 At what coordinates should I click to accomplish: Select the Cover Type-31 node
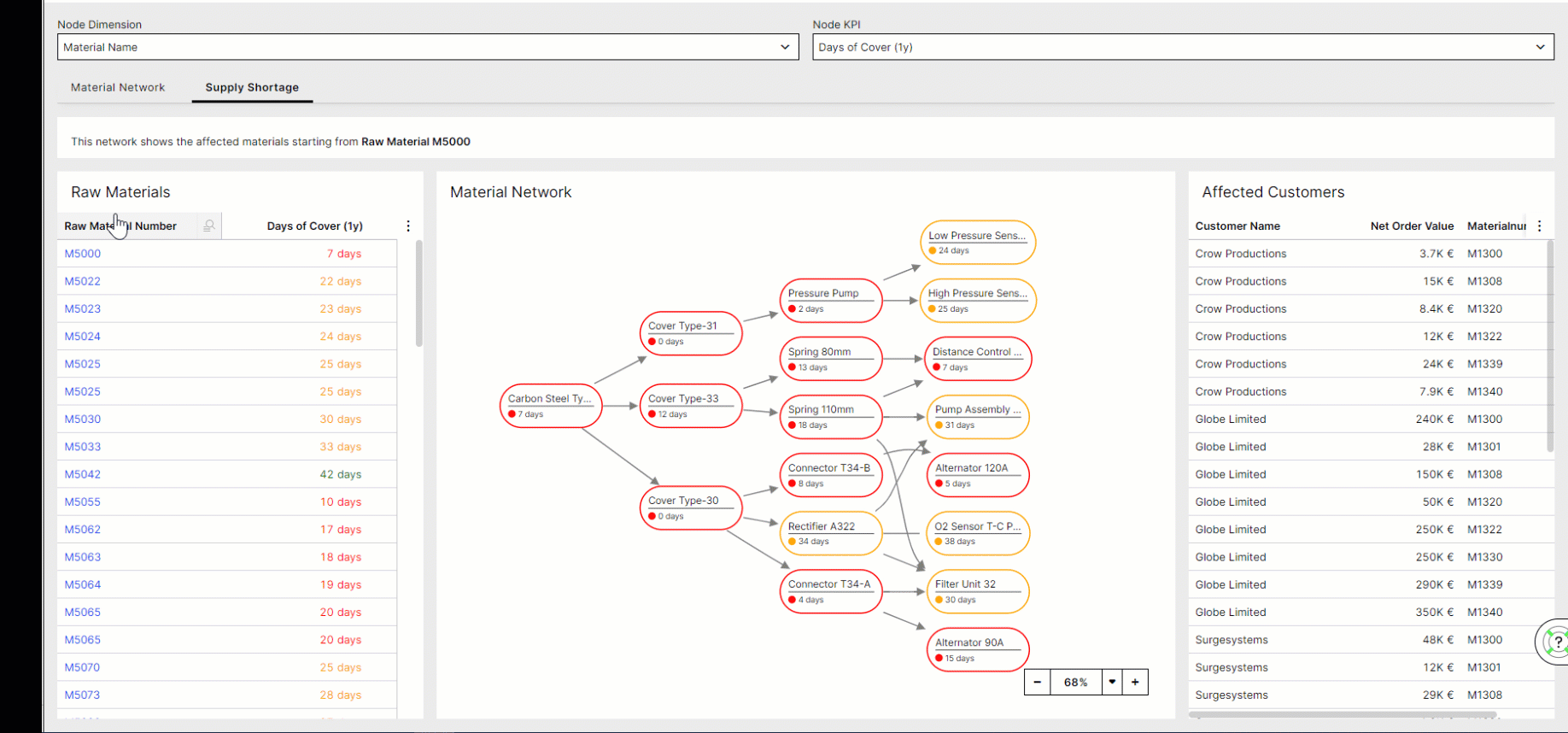point(691,333)
